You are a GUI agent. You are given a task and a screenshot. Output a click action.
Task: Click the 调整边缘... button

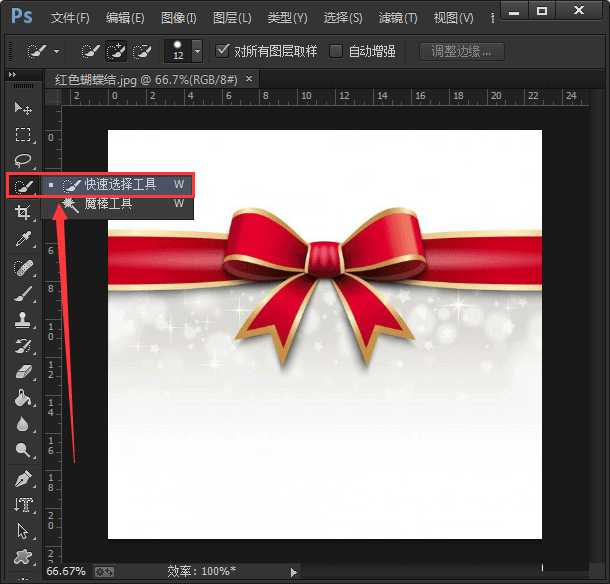point(461,51)
